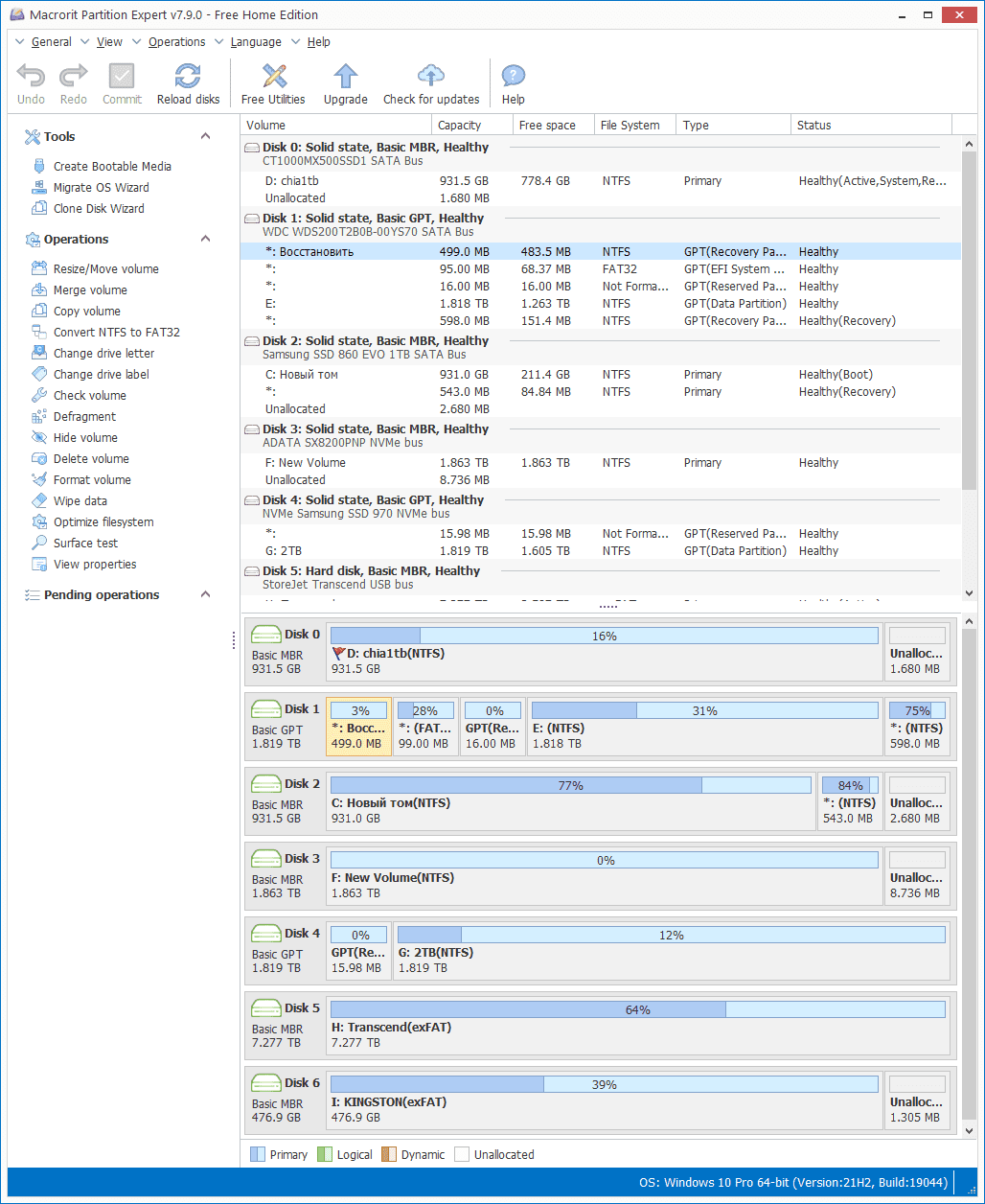Sort by the Capacity column header
The image size is (985, 1204).
click(471, 125)
